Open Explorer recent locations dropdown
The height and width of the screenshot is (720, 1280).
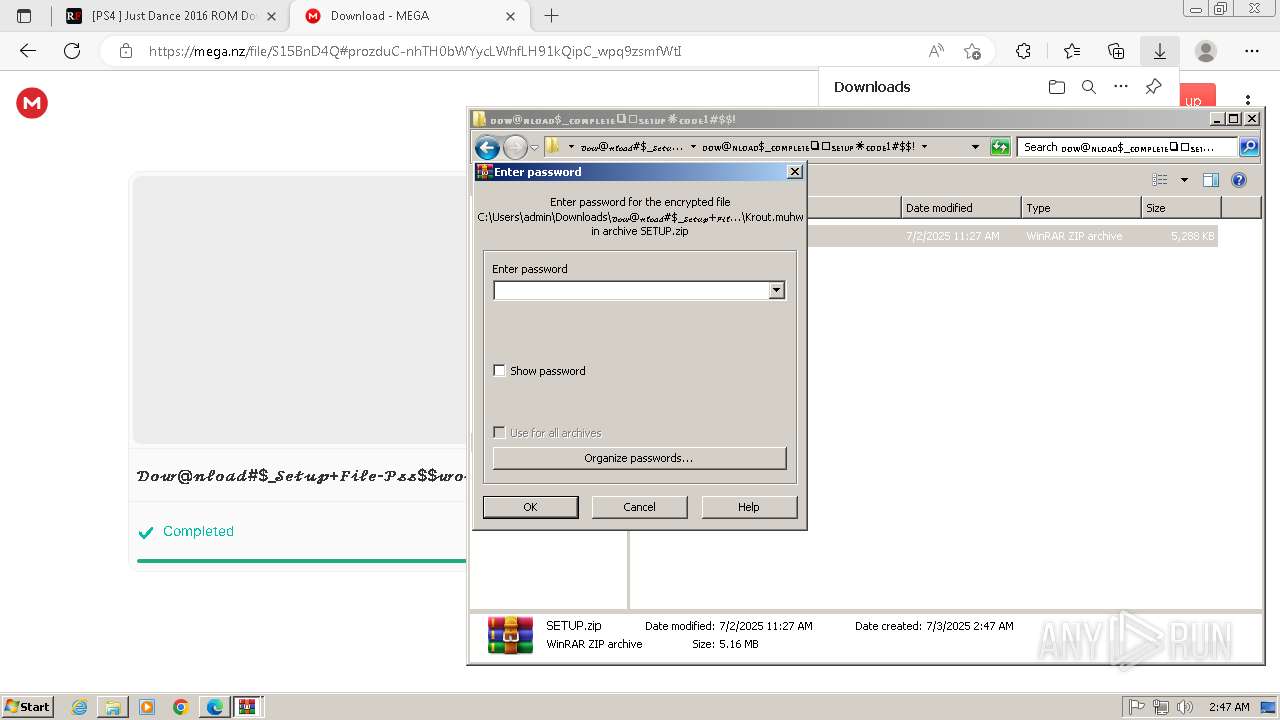coord(535,148)
